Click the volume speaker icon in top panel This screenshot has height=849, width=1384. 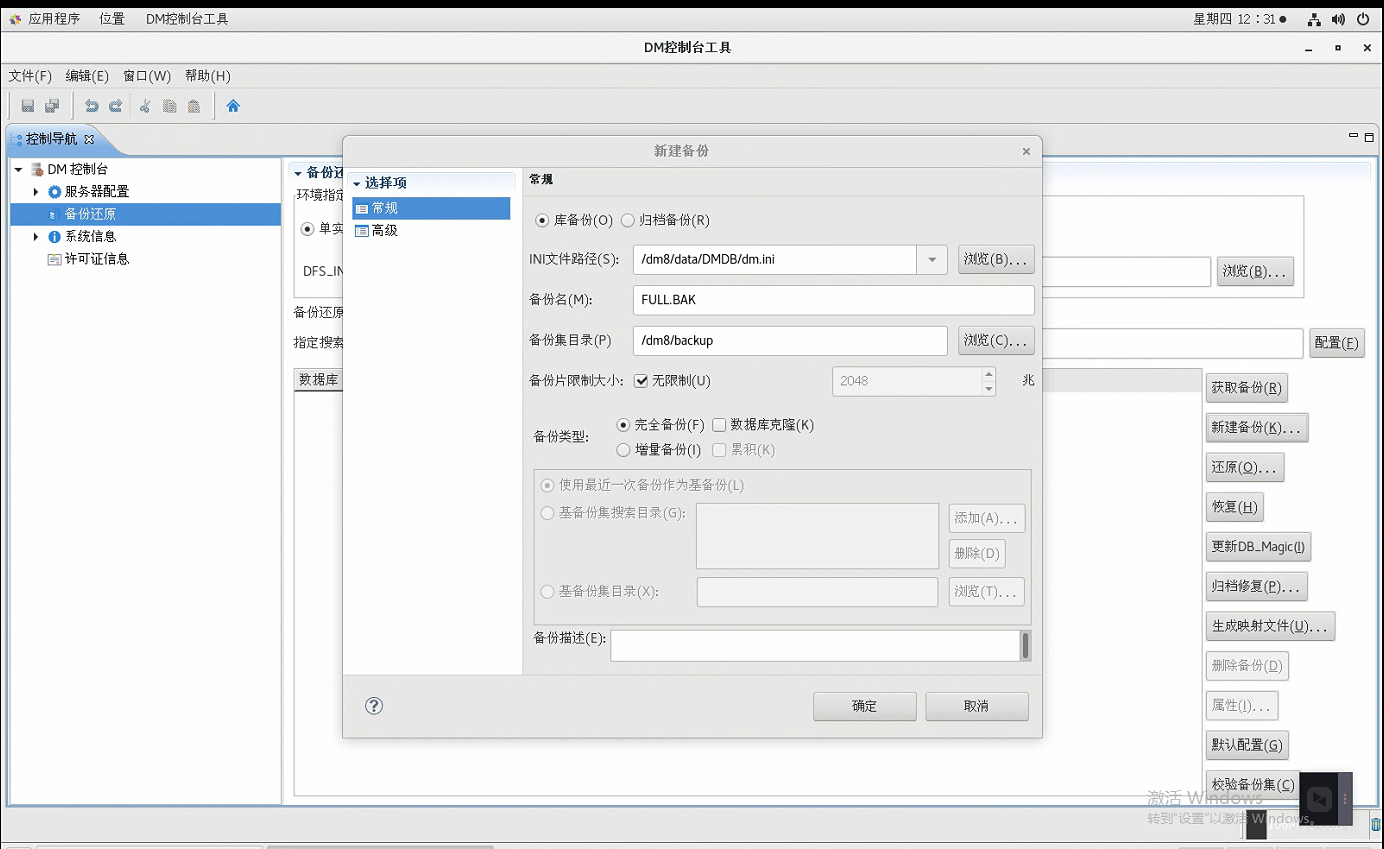click(1338, 19)
